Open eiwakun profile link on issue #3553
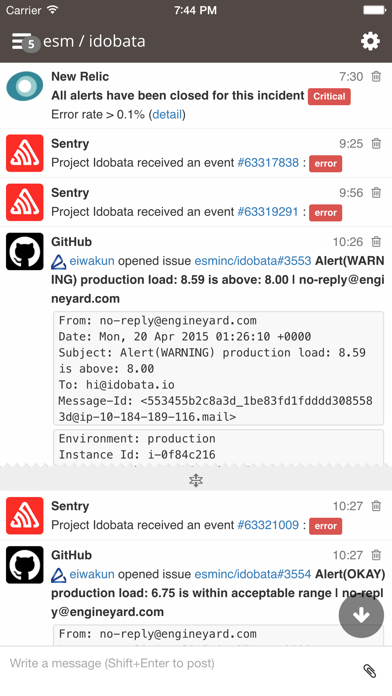Screen dimensions: 392x696 tap(92, 261)
